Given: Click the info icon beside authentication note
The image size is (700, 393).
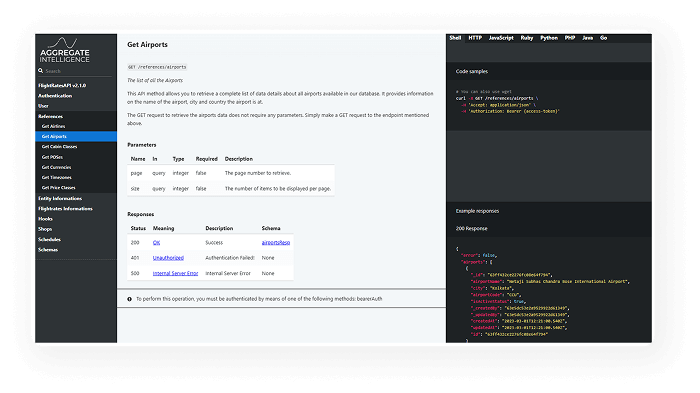Looking at the screenshot, I should pos(129,299).
